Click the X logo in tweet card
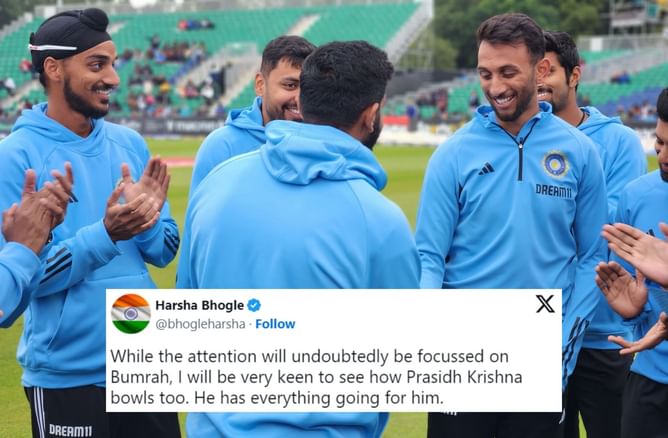The image size is (668, 438). point(545,304)
